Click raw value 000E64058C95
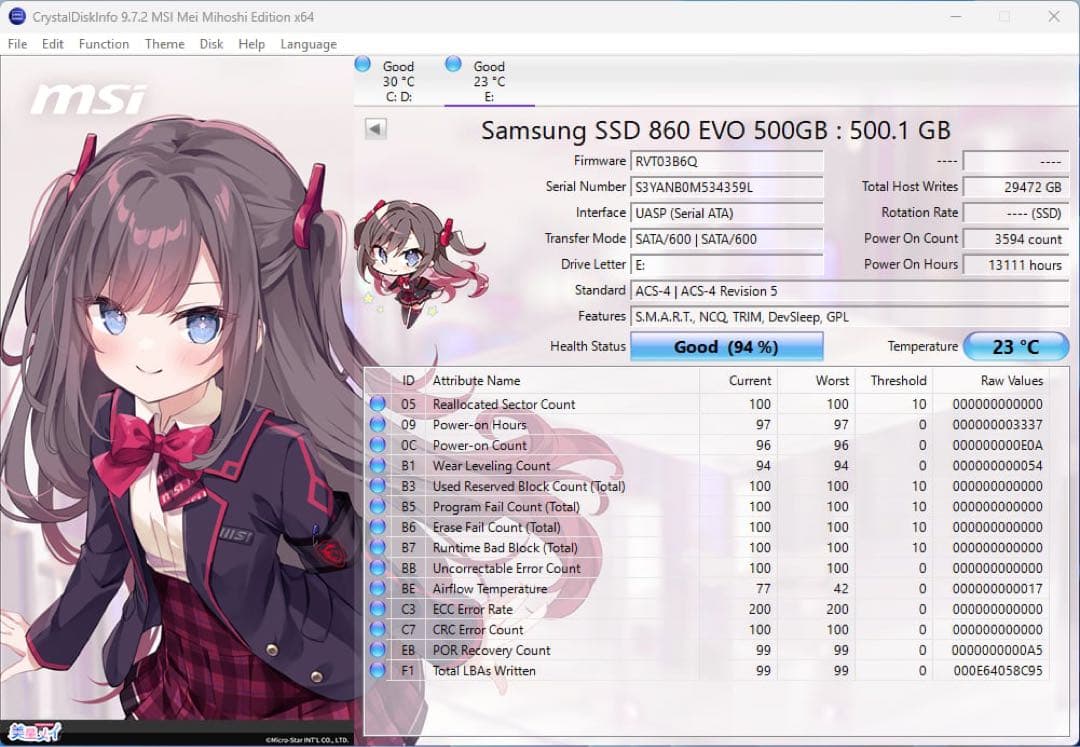Image resolution: width=1080 pixels, height=747 pixels. click(998, 671)
